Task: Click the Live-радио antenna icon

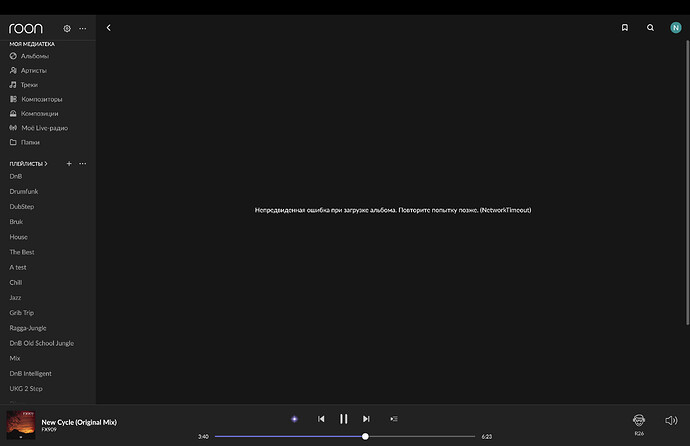Action: [13, 128]
